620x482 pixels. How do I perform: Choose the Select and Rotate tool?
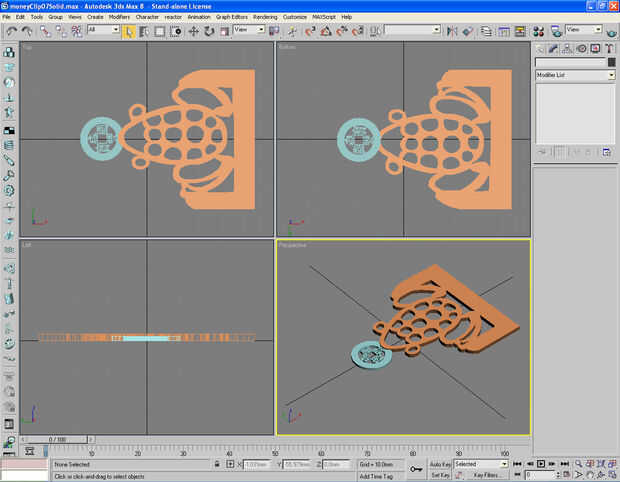(209, 31)
